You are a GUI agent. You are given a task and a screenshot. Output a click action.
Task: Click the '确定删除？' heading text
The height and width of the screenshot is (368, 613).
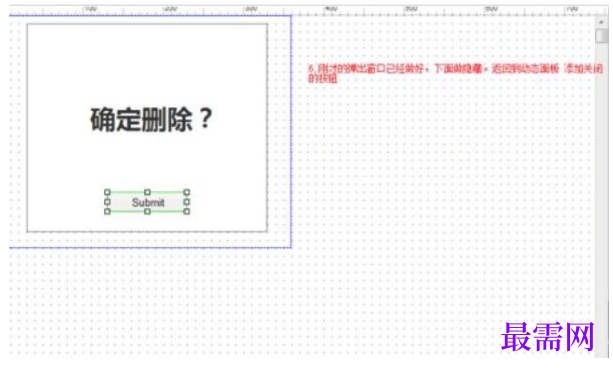[151, 119]
